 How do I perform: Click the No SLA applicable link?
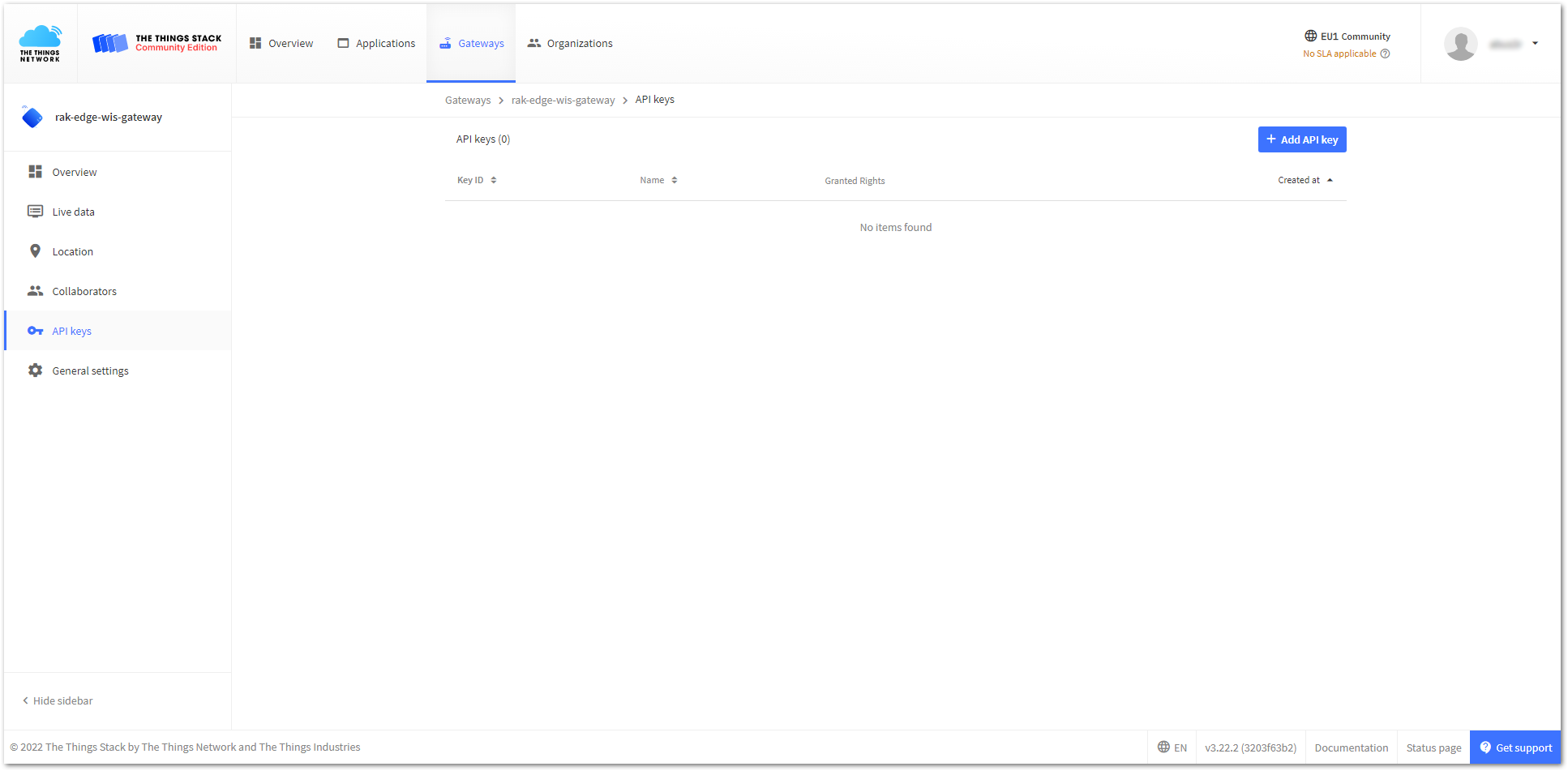[x=1339, y=54]
